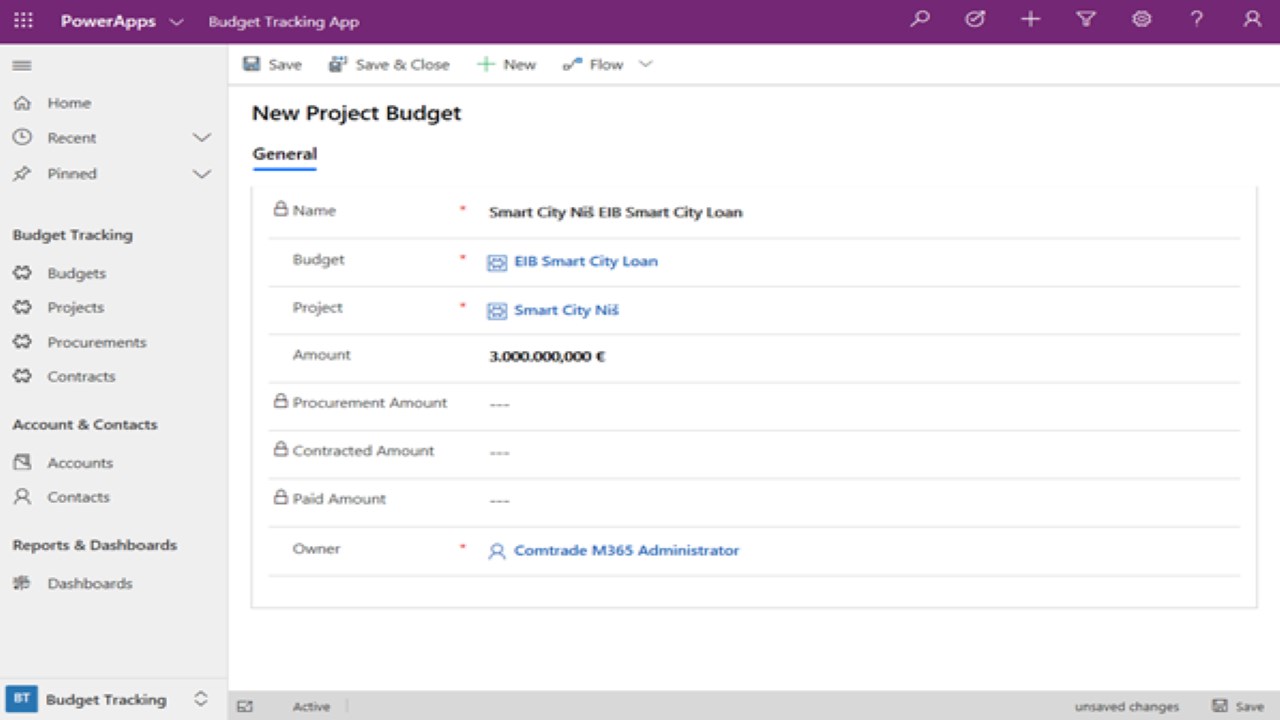
Task: Open Budgets in the navigation
Action: pyautogui.click(x=76, y=273)
